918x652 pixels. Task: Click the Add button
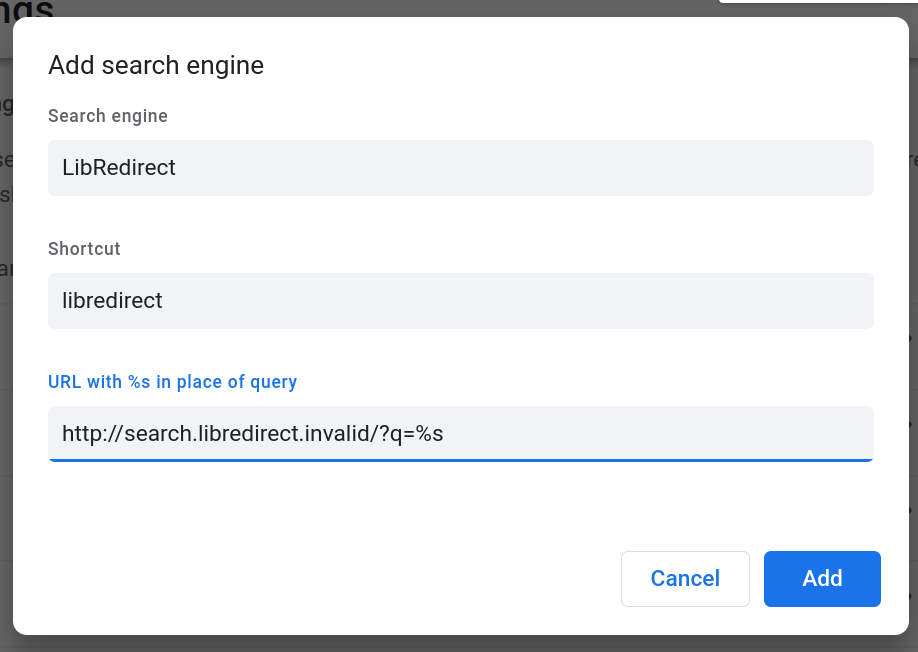tap(822, 578)
